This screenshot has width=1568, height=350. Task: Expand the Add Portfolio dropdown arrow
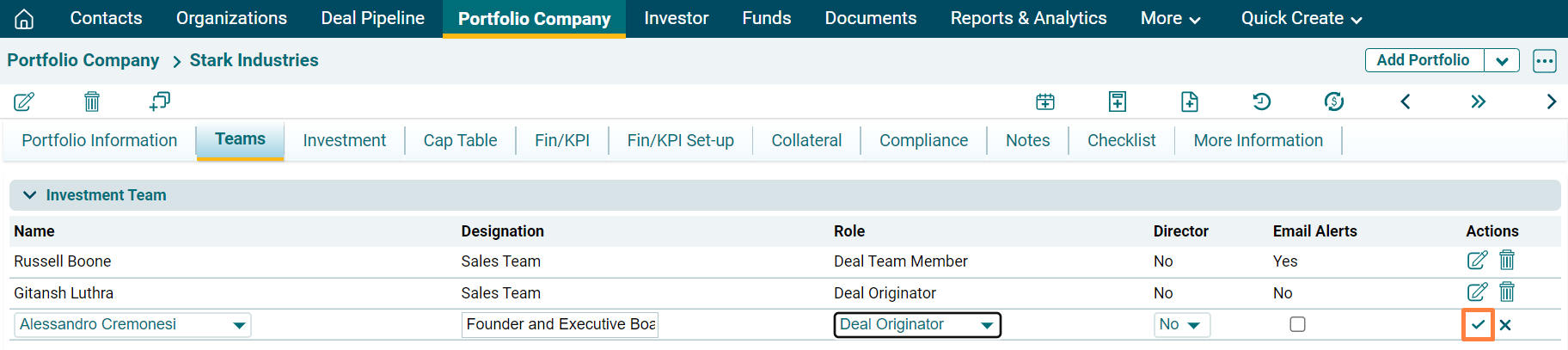(x=1502, y=61)
